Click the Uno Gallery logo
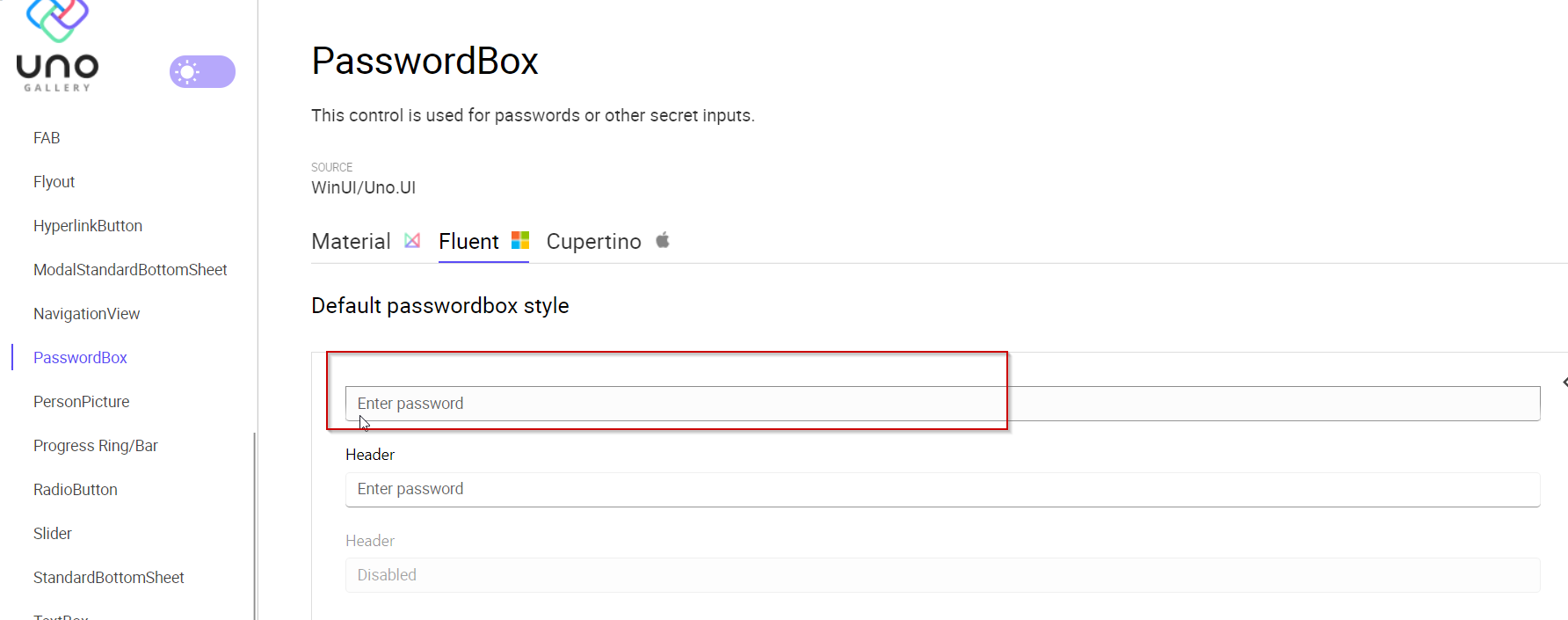Screen dimensions: 1568x620 pyautogui.click(x=55, y=44)
